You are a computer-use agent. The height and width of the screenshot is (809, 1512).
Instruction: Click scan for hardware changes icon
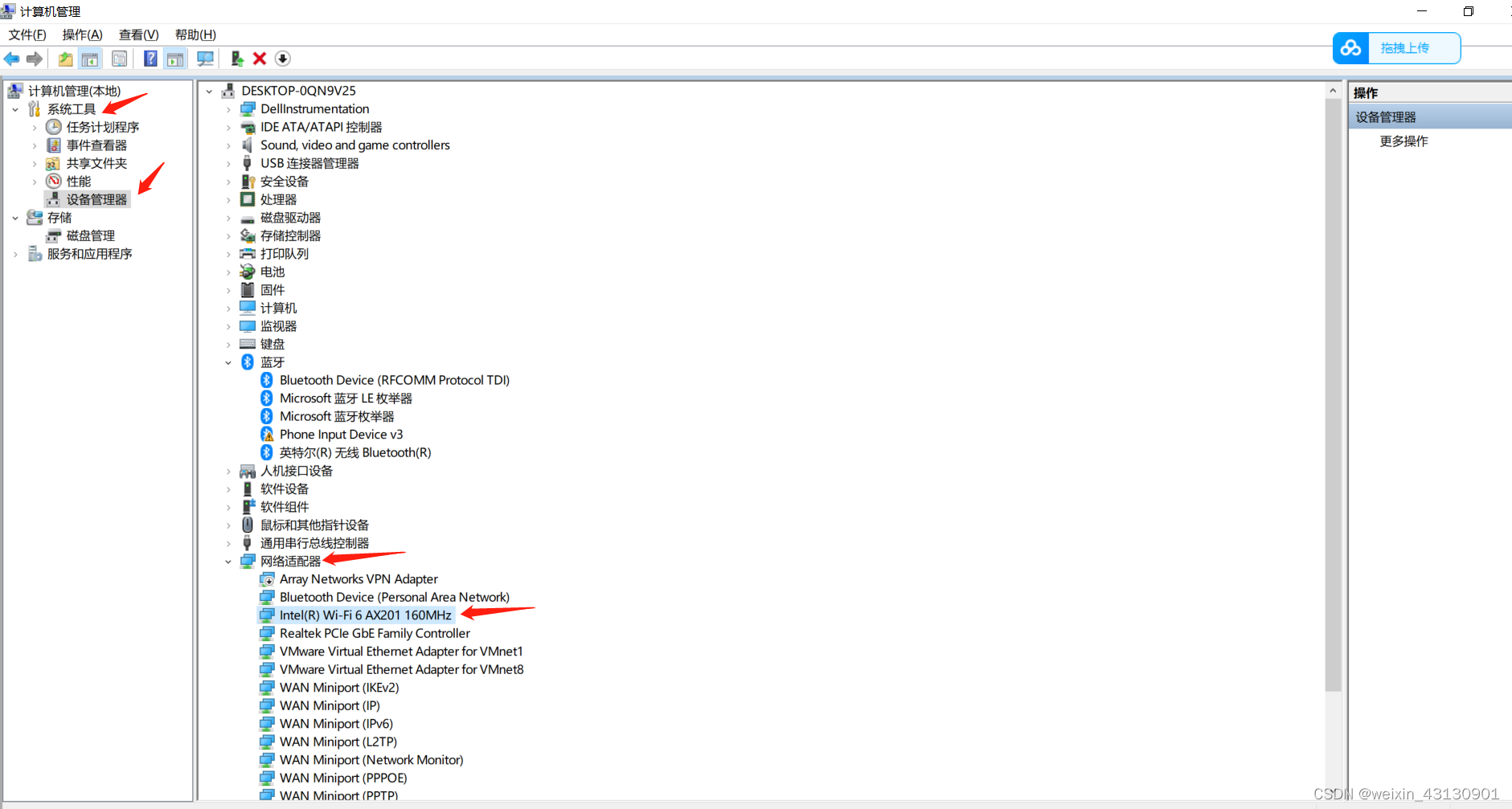206,59
